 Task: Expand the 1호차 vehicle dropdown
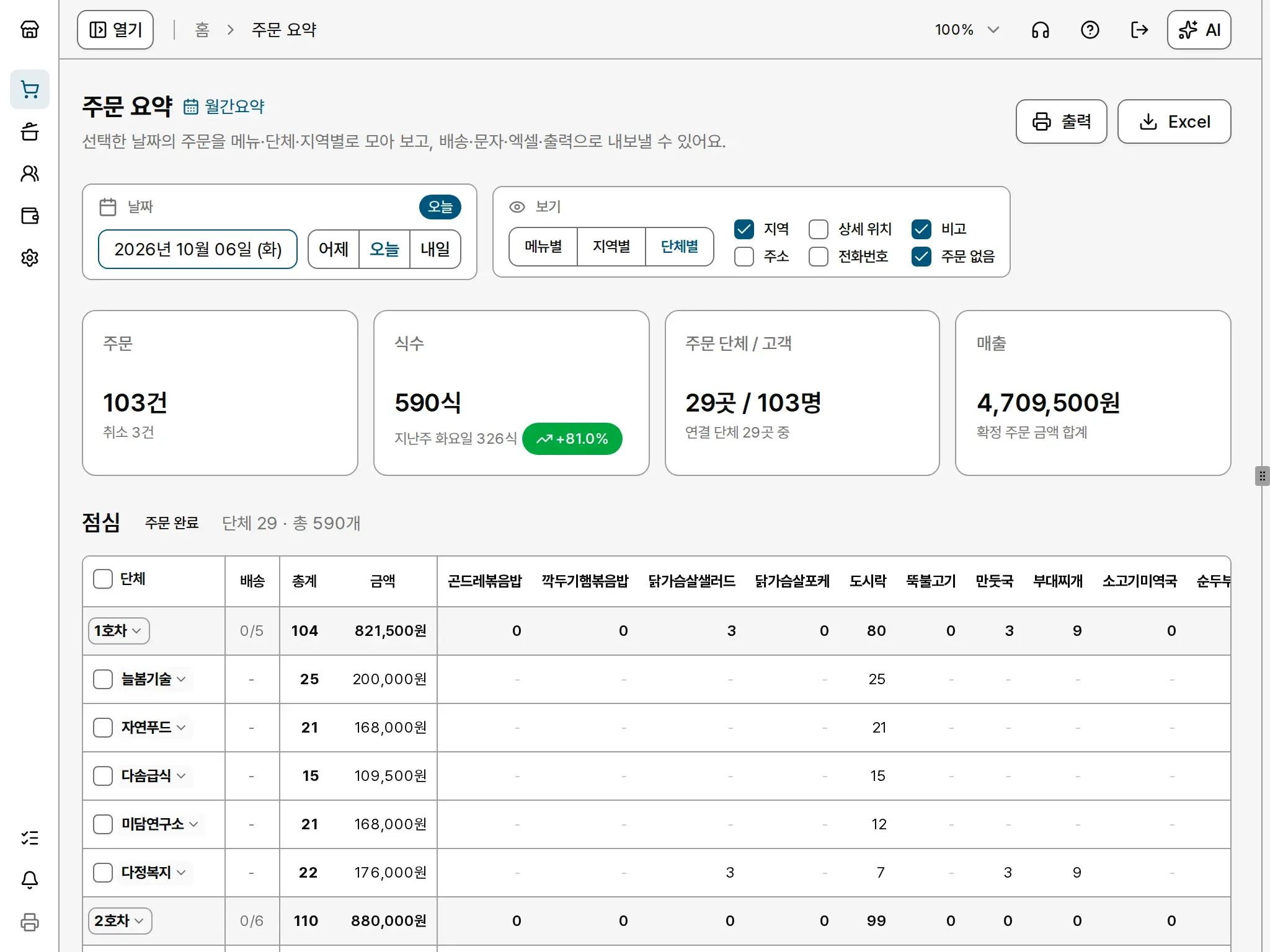pos(119,631)
